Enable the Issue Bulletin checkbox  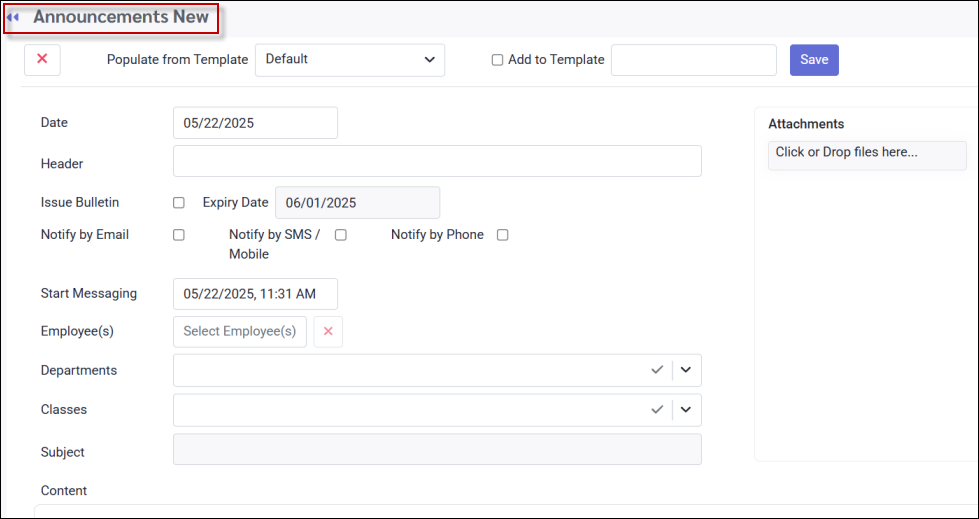pyautogui.click(x=179, y=203)
